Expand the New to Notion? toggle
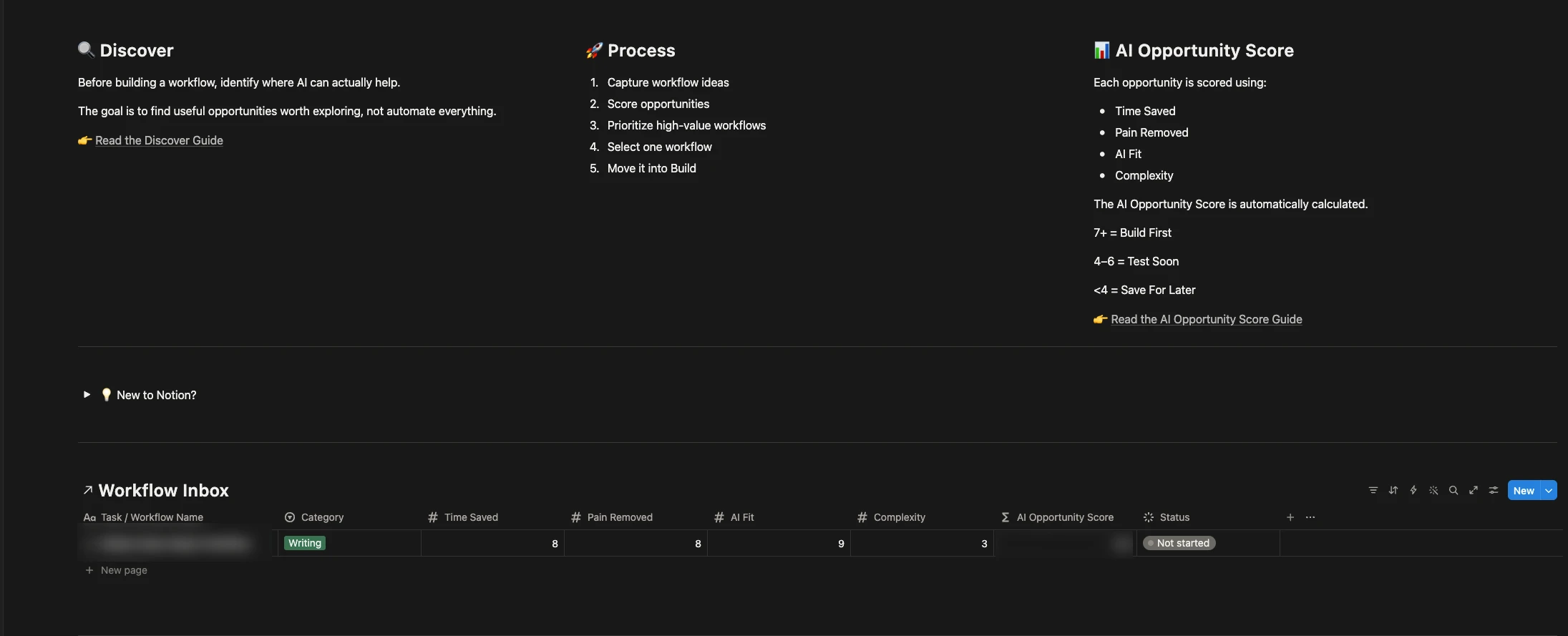 87,394
